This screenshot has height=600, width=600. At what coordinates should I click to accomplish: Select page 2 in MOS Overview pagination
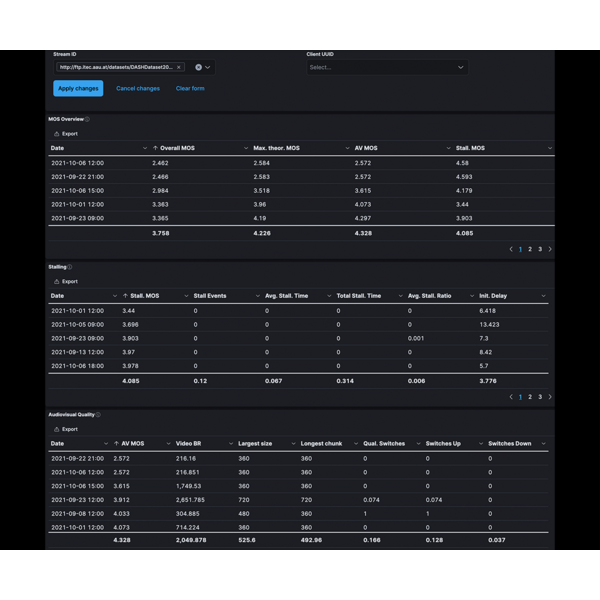click(530, 249)
